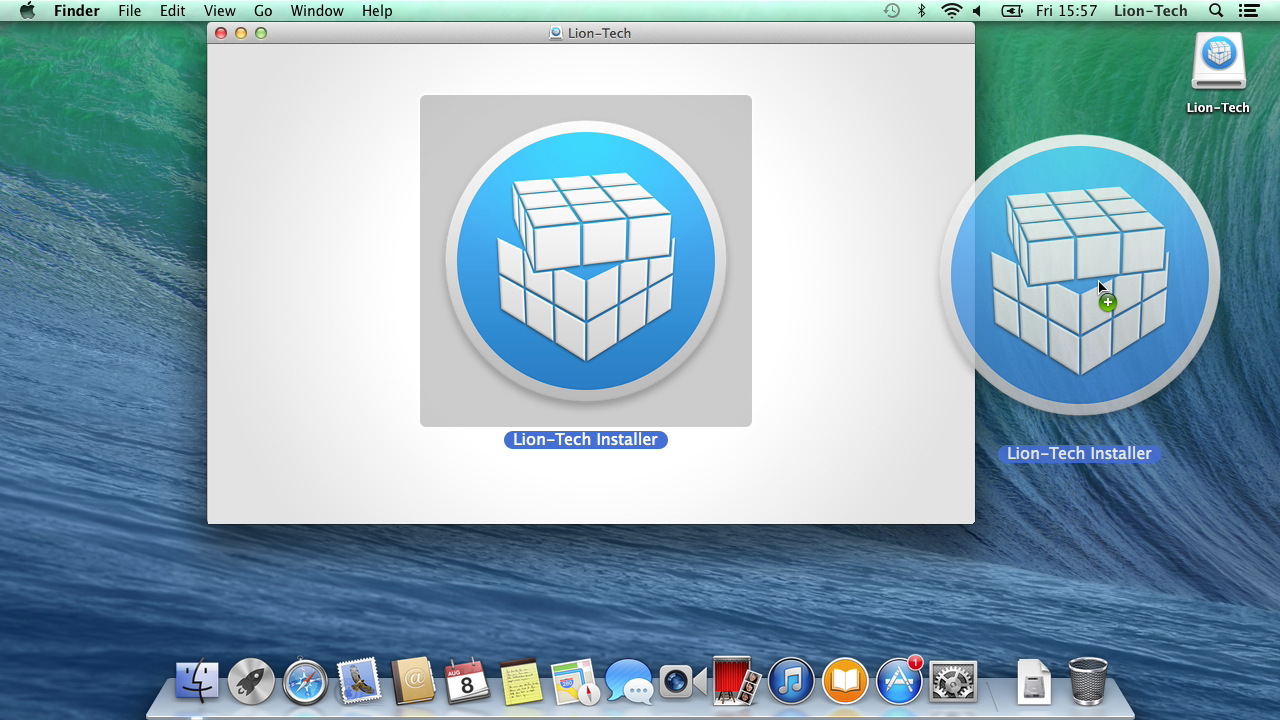Screen dimensions: 1280x720
Task: Launch Safari from the Dock
Action: 305,682
